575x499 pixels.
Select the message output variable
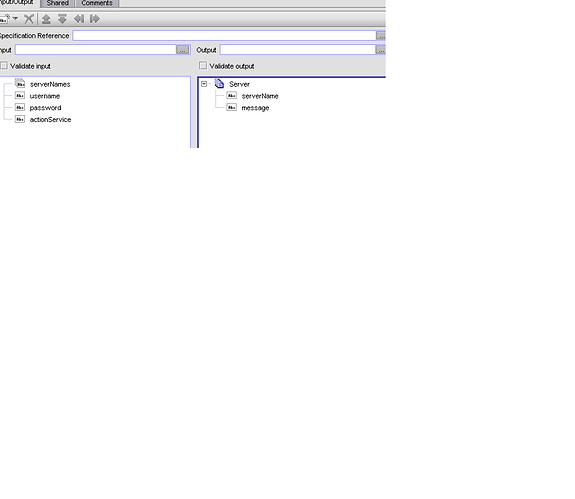tap(255, 108)
